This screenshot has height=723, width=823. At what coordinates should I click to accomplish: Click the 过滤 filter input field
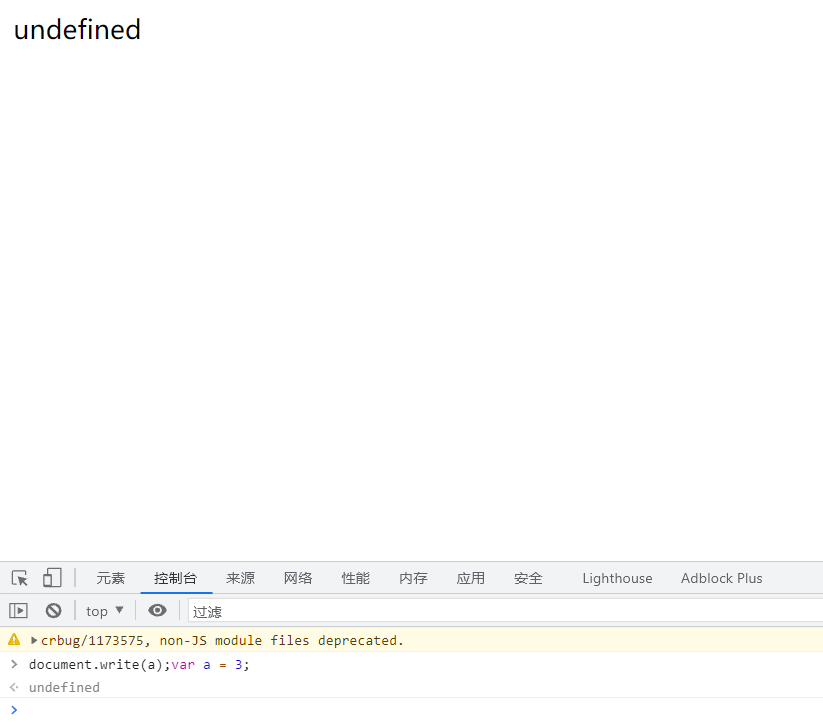pos(500,611)
